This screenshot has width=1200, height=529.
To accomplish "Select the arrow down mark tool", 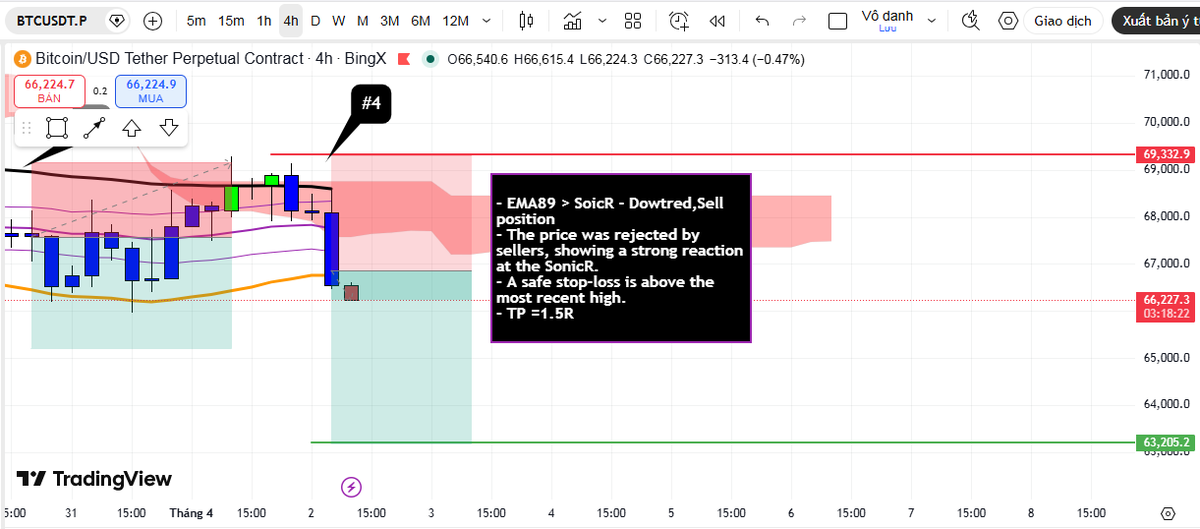I will click(168, 127).
